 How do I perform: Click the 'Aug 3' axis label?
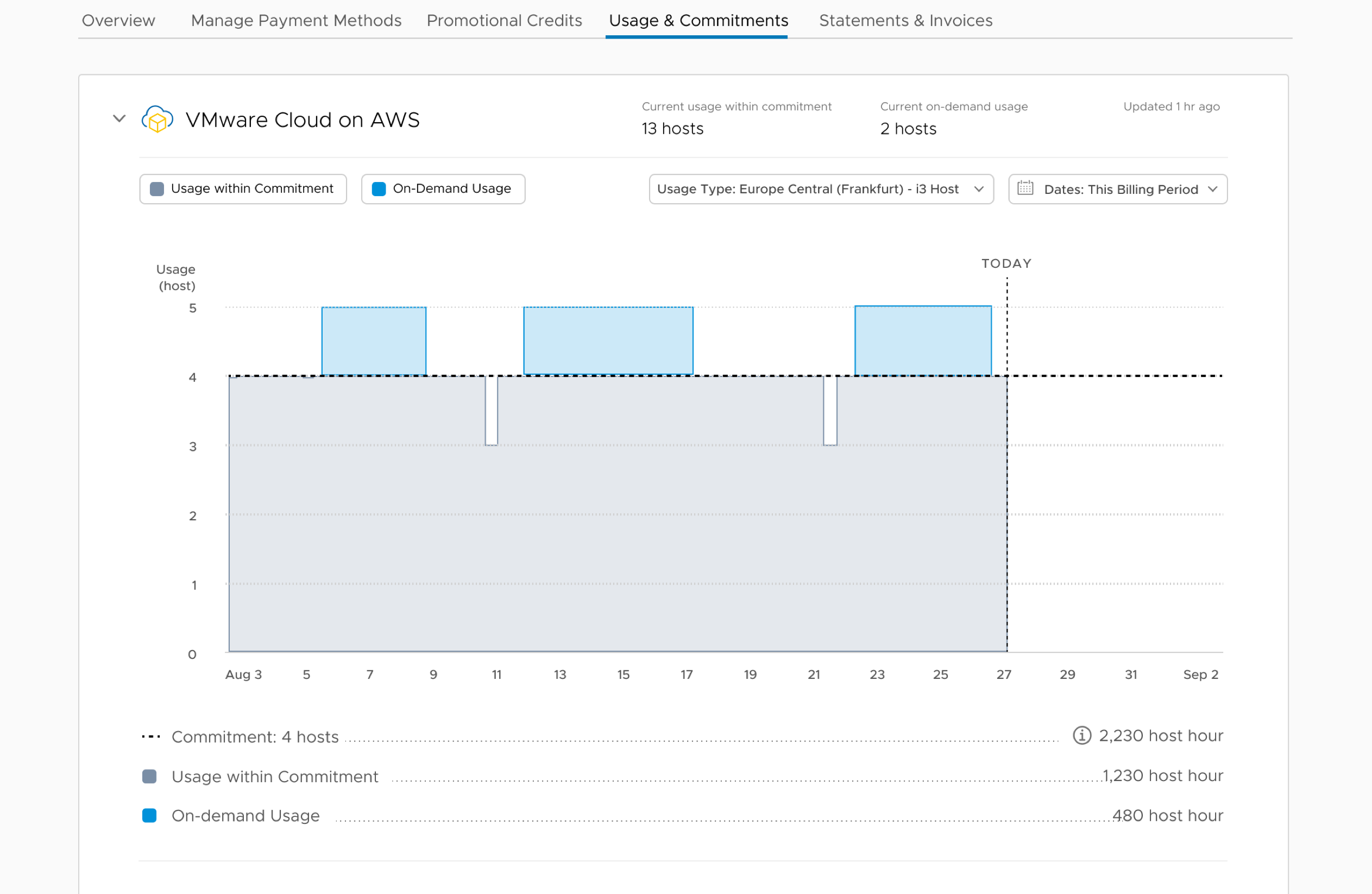(x=243, y=675)
